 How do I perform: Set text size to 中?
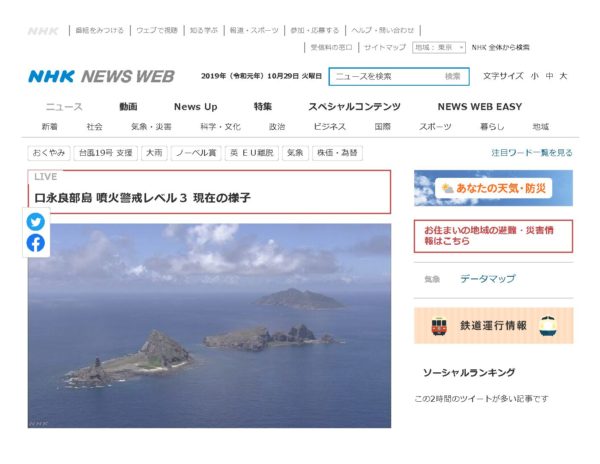(x=549, y=76)
